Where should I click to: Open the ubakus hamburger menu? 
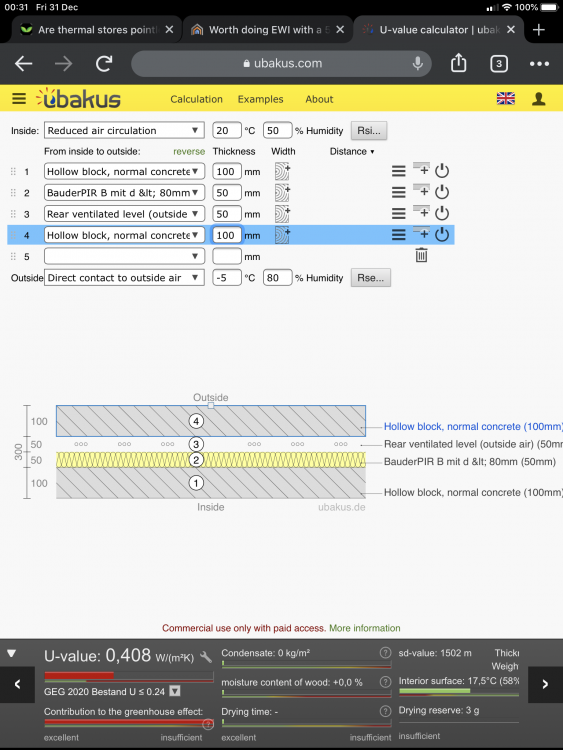(x=19, y=99)
